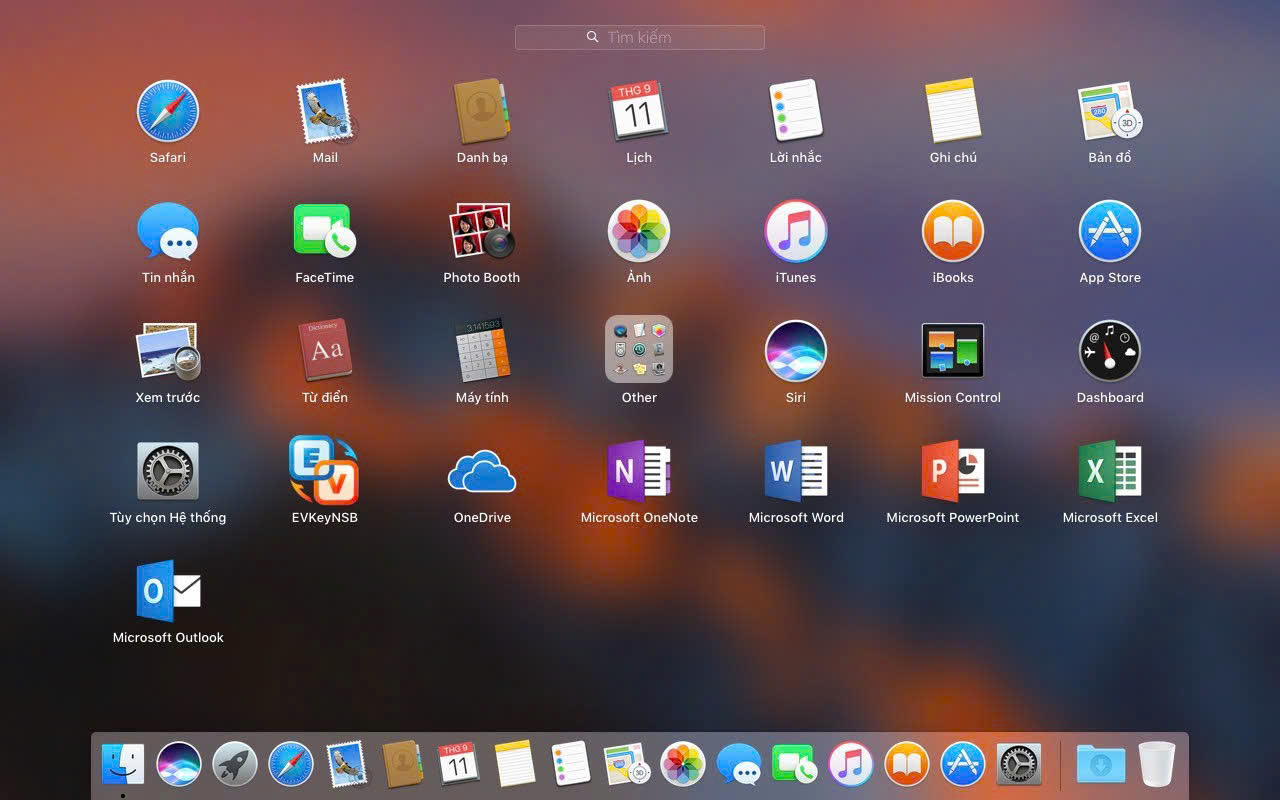1280x800 pixels.
Task: Open the Downloads folder in the Dock
Action: (1100, 765)
